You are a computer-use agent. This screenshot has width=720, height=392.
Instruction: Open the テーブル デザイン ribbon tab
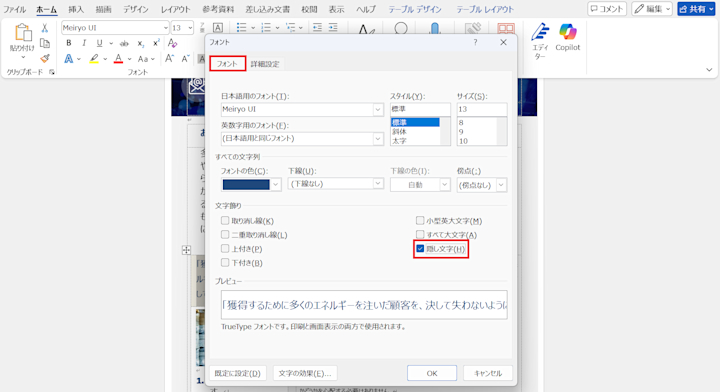click(x=415, y=9)
